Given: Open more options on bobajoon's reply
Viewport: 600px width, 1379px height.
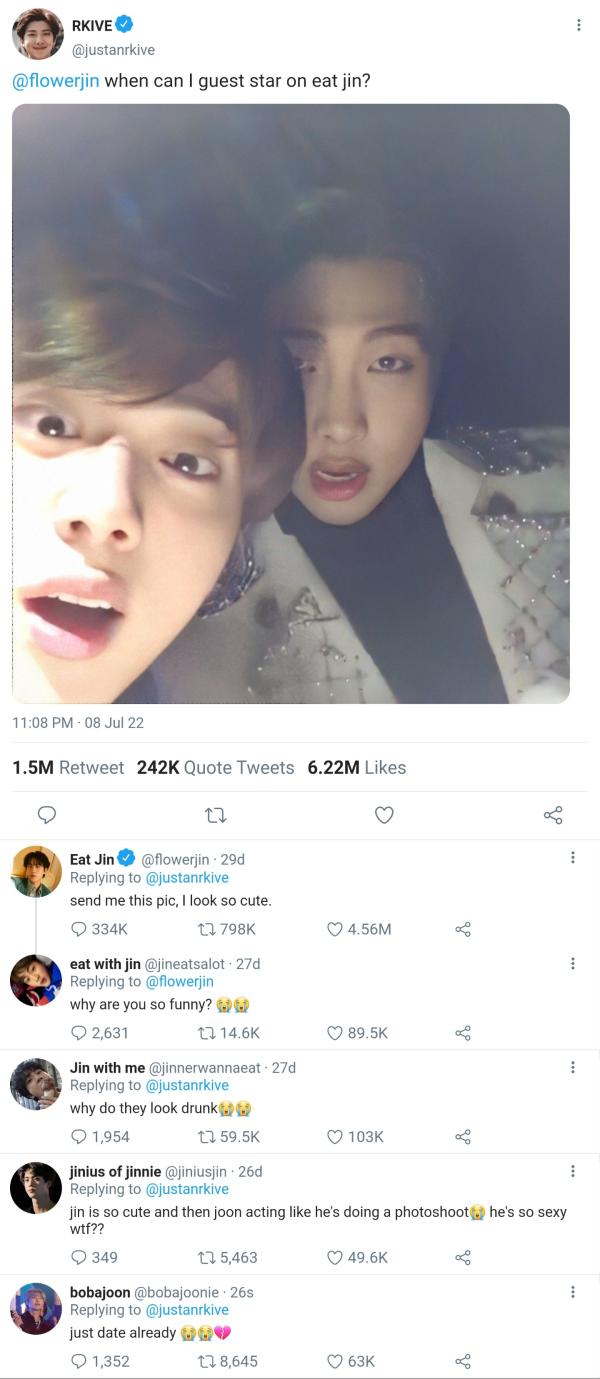Looking at the screenshot, I should point(572,1292).
